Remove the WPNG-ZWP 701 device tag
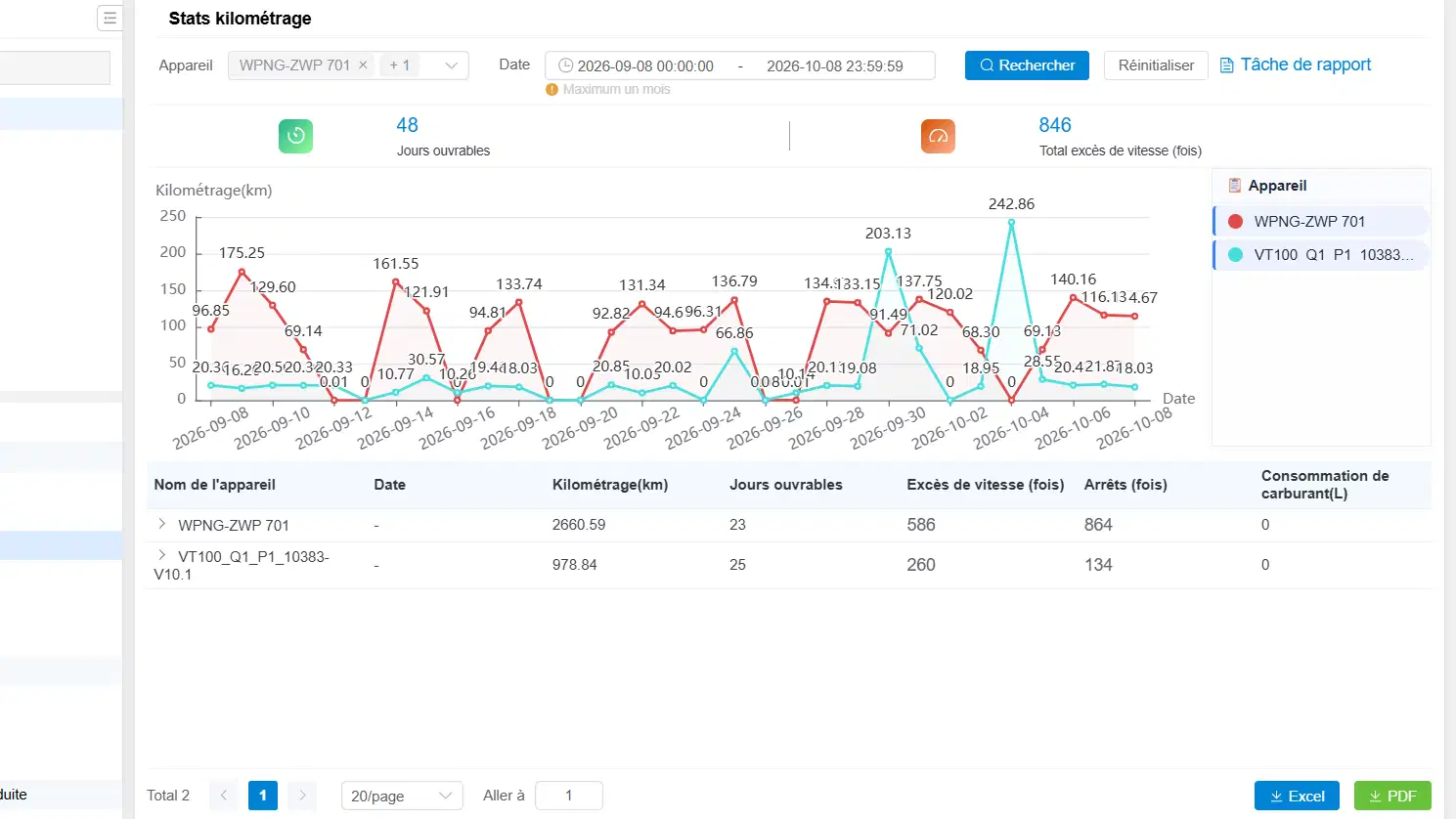Image resolution: width=1456 pixels, height=819 pixels. click(363, 65)
